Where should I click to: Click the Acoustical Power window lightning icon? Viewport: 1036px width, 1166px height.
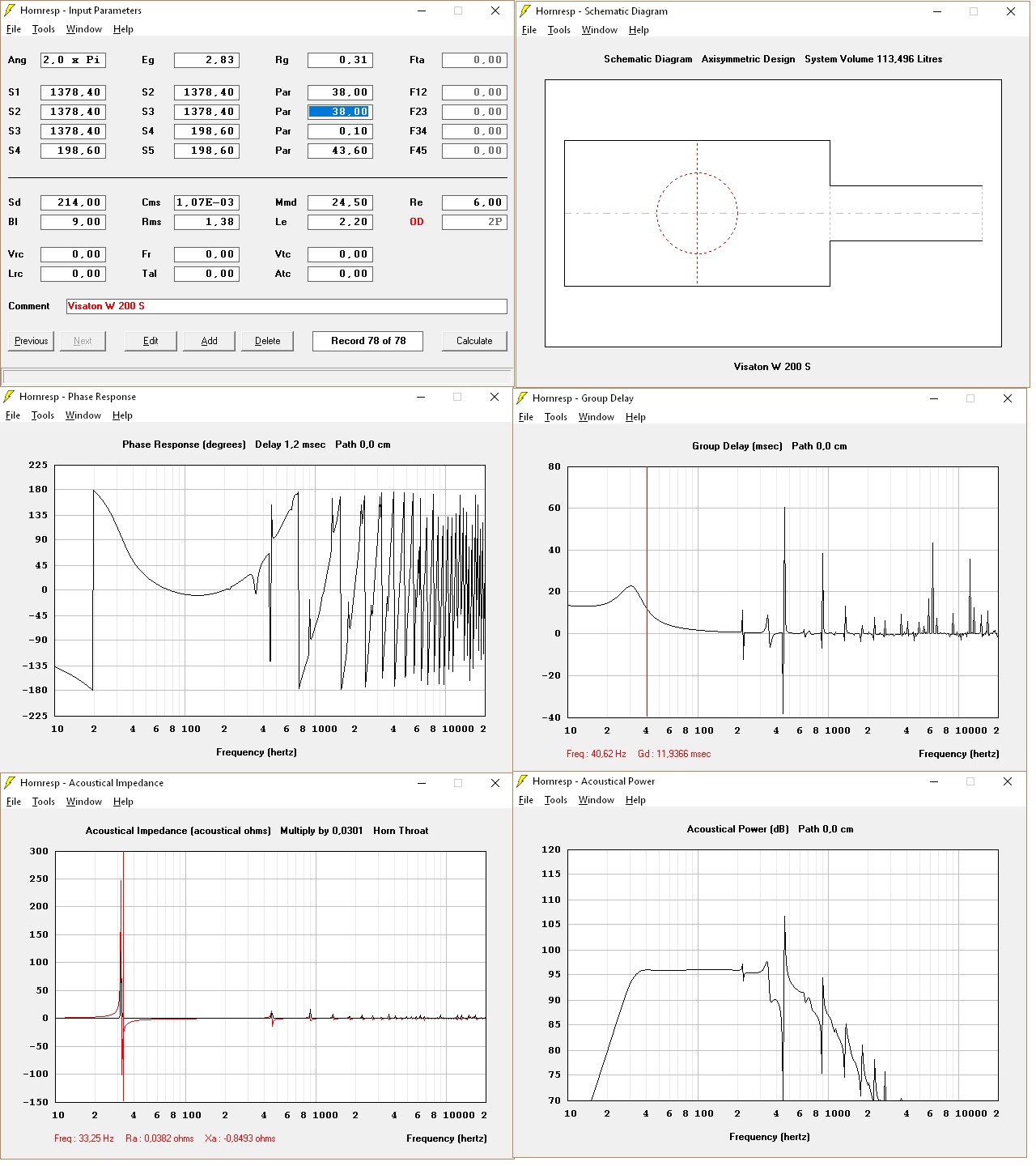(522, 781)
